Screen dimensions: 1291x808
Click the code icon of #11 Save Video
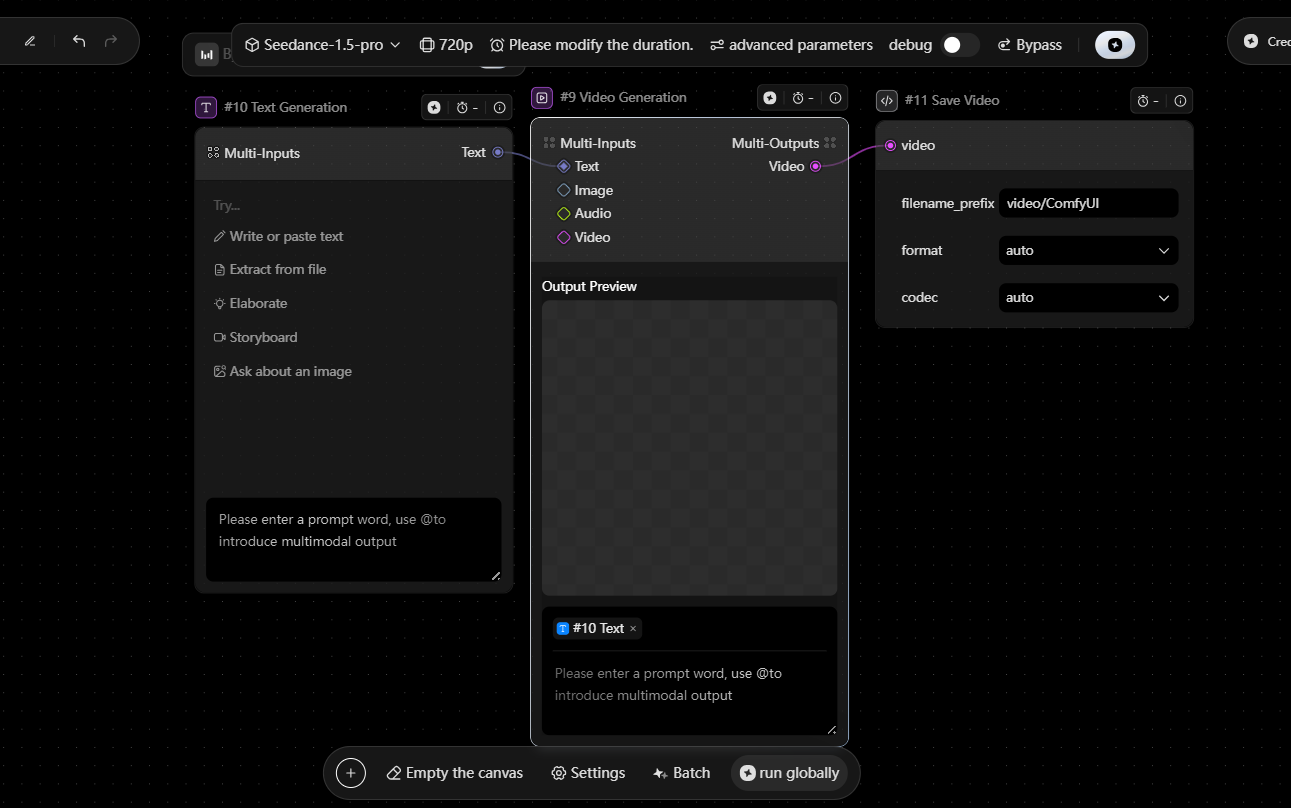886,100
